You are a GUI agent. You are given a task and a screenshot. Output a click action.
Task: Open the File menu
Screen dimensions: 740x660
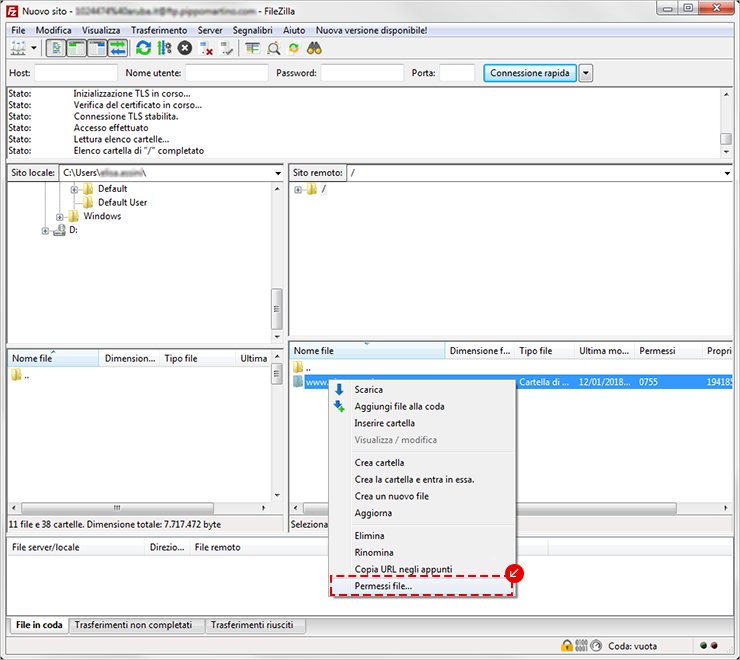coord(18,30)
